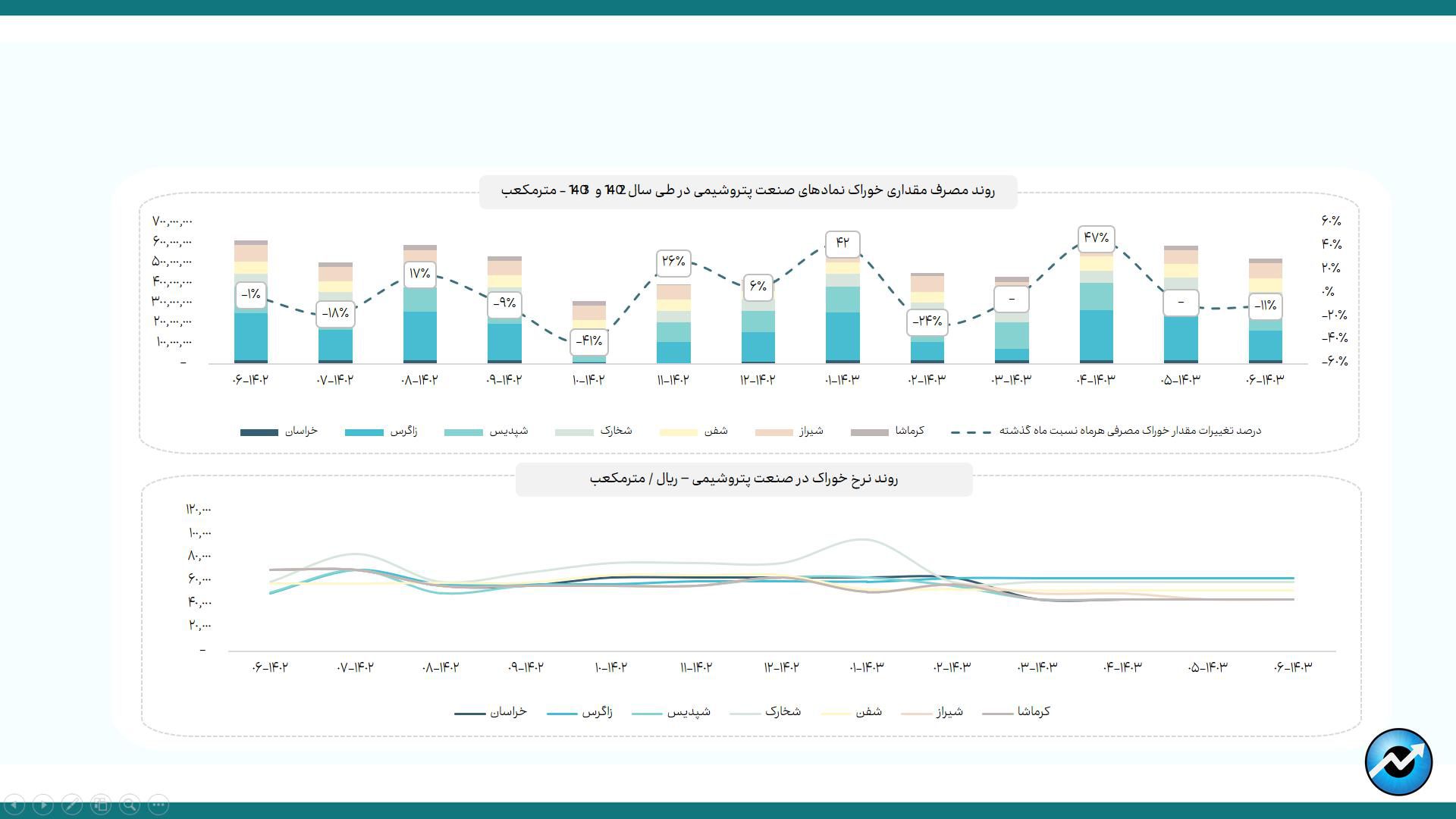This screenshot has width=1456, height=819.
Task: Select زاگرس color swatch in bar chart legend
Action: click(364, 432)
